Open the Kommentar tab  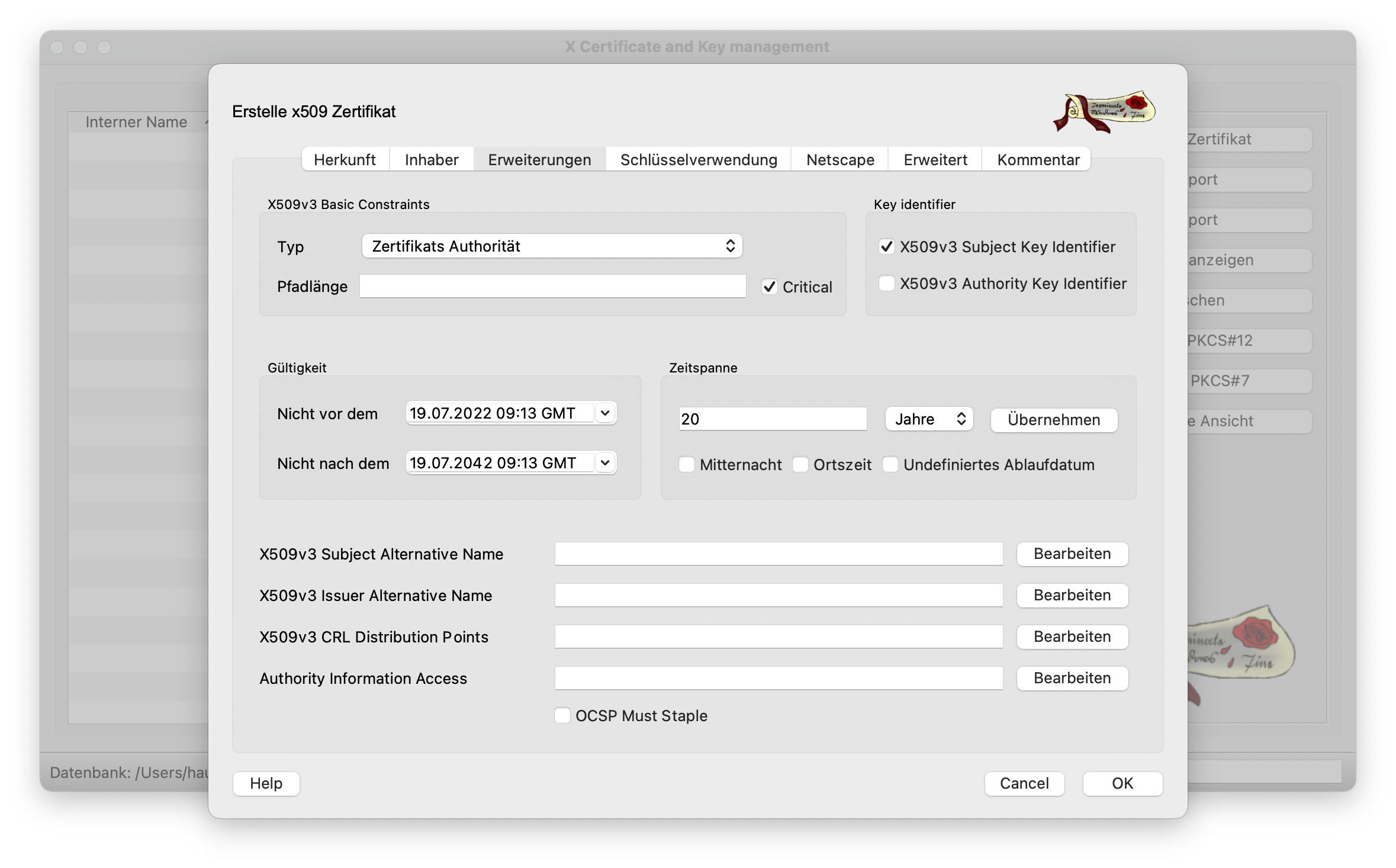pos(1037,159)
